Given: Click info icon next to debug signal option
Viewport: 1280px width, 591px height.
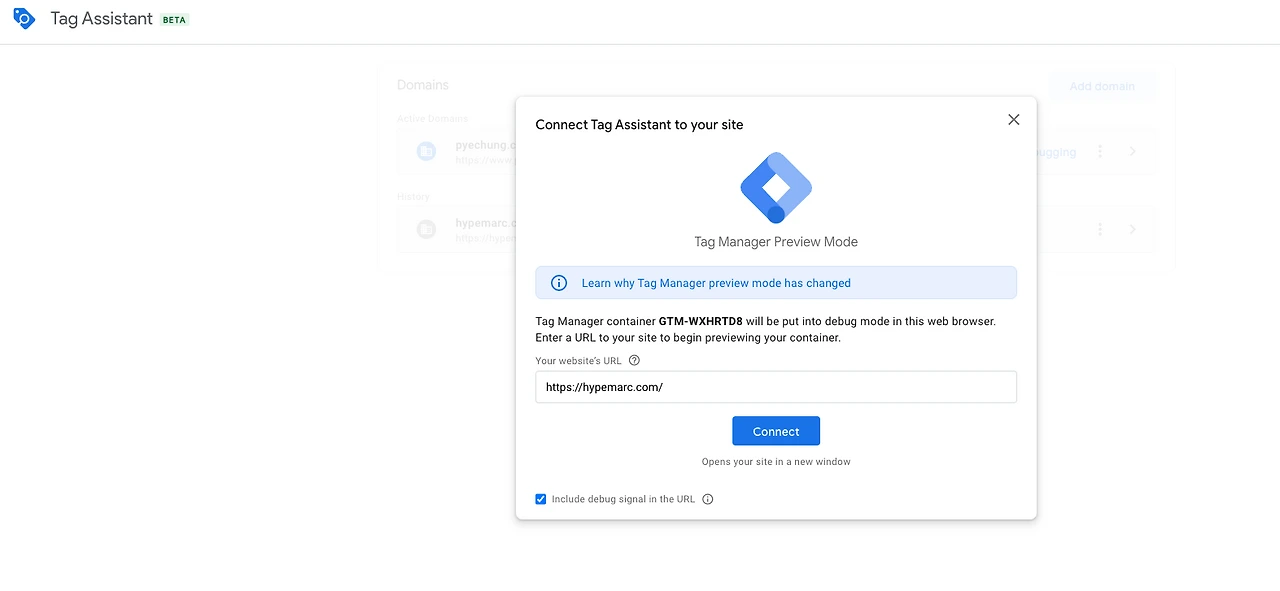Looking at the screenshot, I should (708, 499).
